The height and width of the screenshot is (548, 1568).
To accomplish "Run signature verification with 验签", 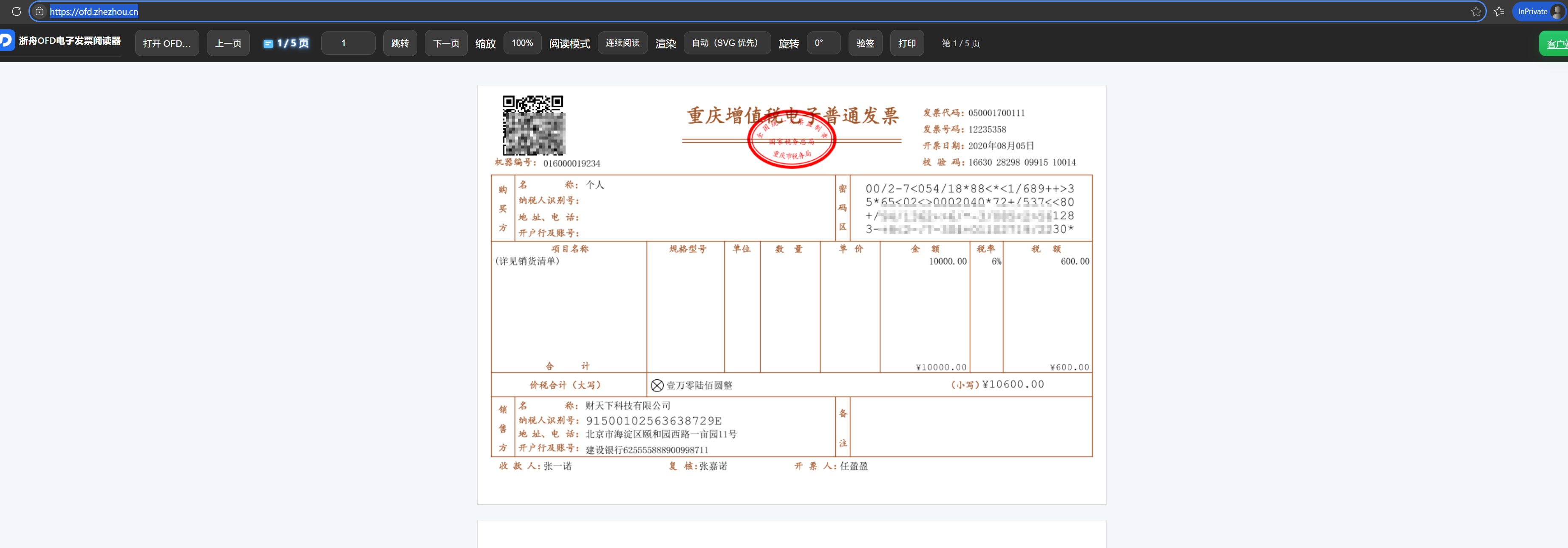I will click(x=865, y=42).
